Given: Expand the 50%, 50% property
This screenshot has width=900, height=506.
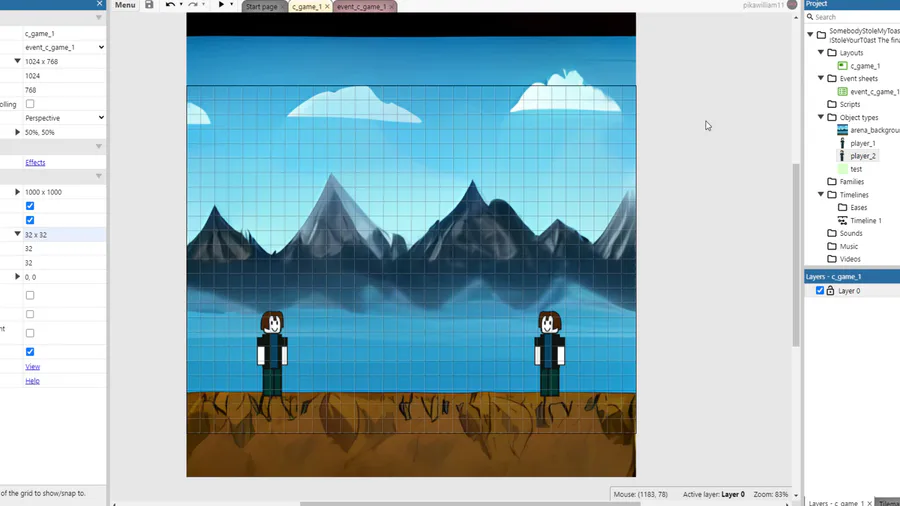Looking at the screenshot, I should coord(17,132).
